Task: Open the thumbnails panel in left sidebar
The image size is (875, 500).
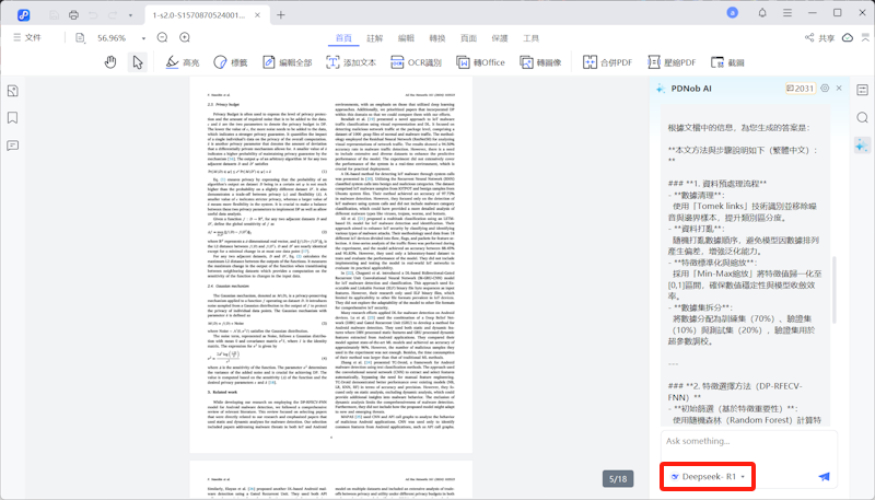Action: (12, 90)
